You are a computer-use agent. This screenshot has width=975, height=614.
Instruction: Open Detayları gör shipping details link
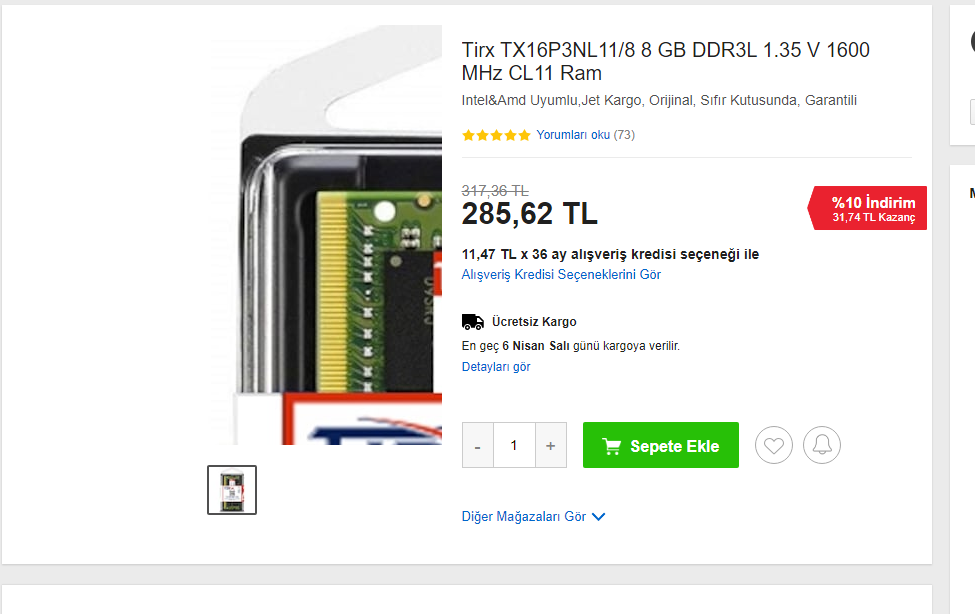tap(496, 366)
